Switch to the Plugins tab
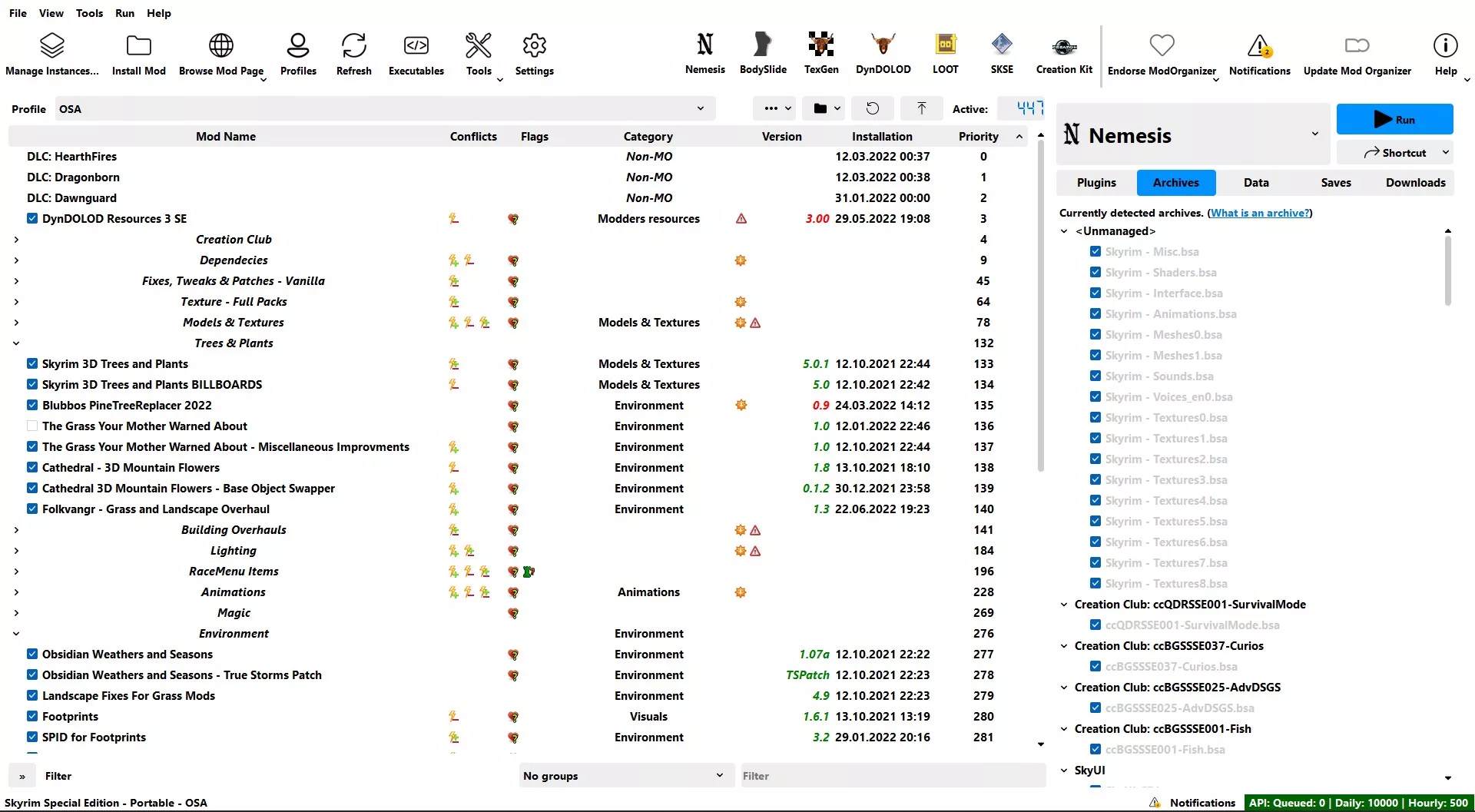 (x=1096, y=182)
